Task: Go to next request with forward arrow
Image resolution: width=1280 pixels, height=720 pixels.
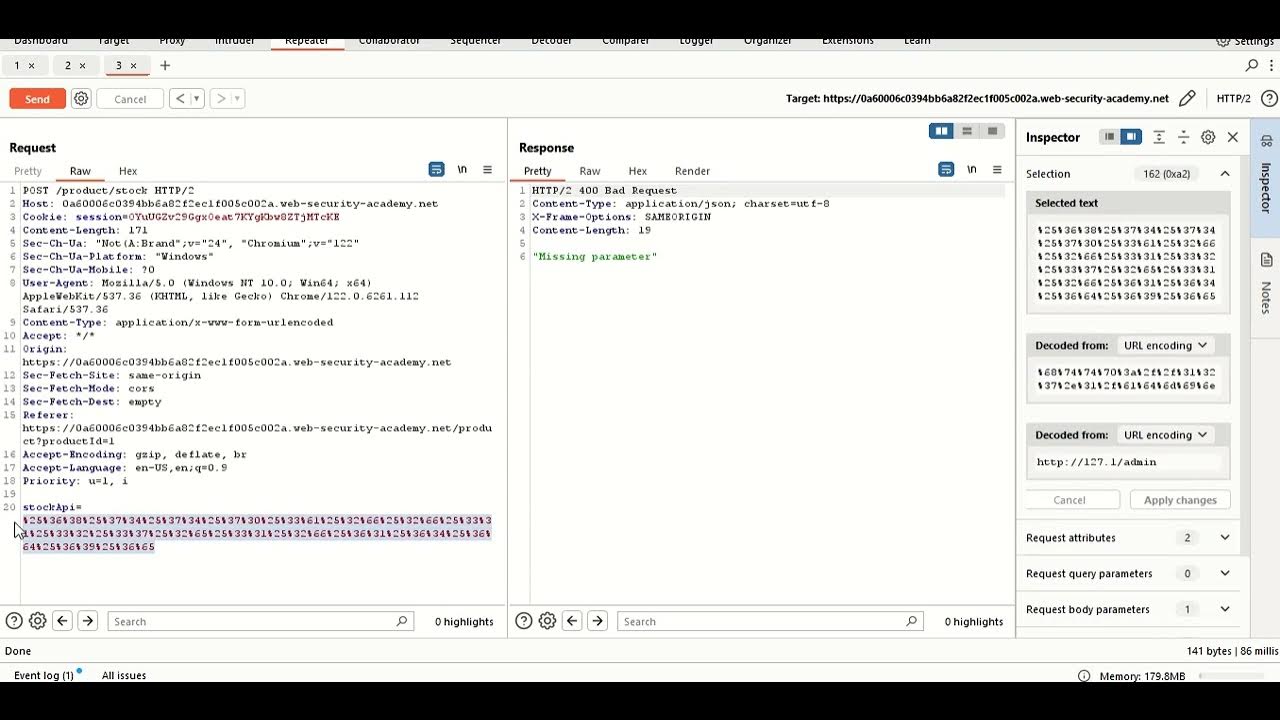Action: pyautogui.click(x=221, y=99)
